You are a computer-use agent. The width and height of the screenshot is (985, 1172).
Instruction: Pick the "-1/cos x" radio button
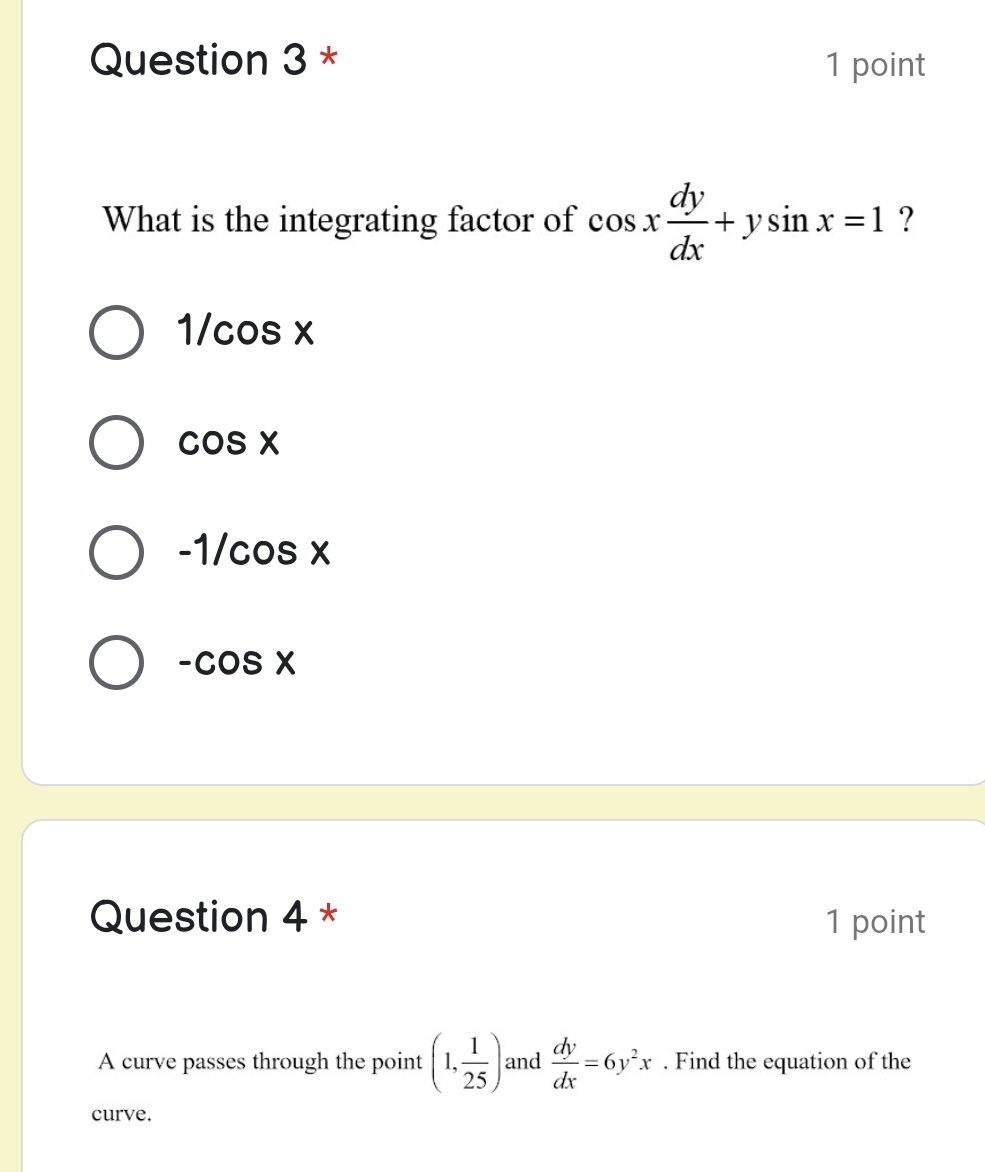(117, 553)
